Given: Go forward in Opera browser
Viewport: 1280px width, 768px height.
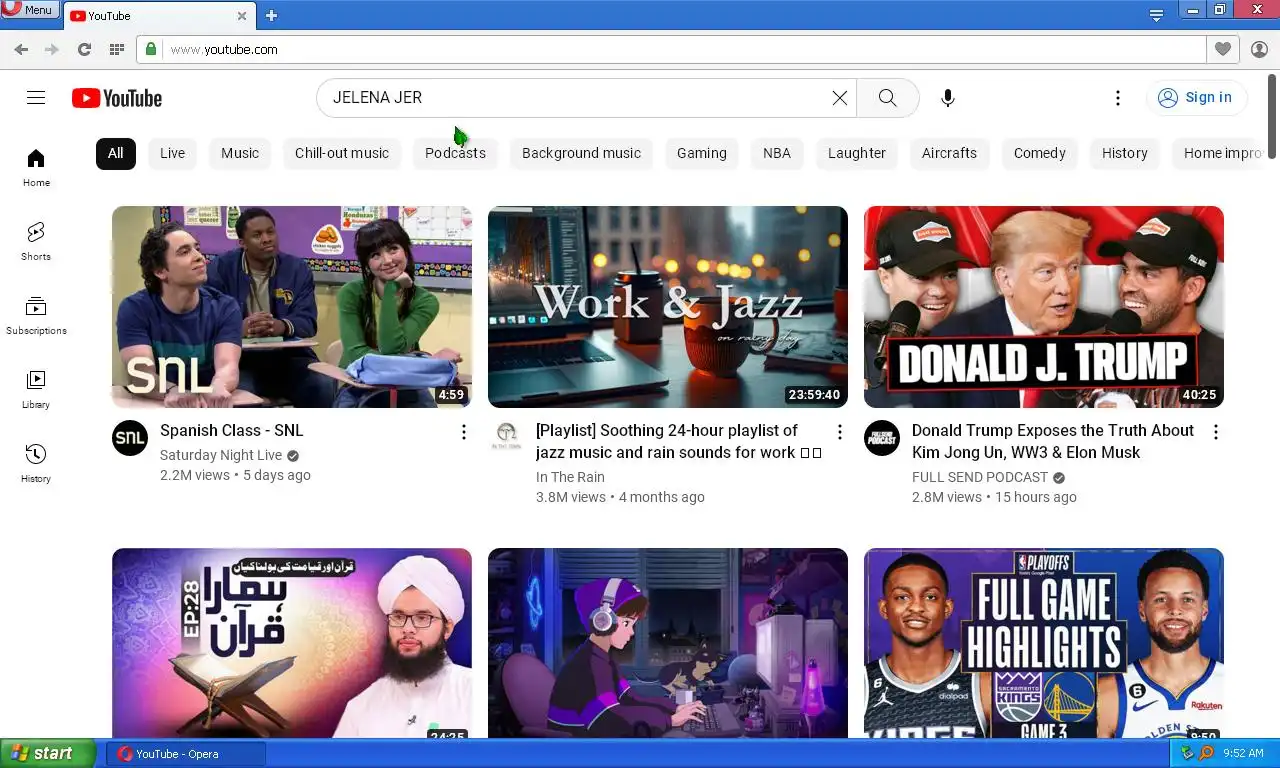Looking at the screenshot, I should [52, 49].
